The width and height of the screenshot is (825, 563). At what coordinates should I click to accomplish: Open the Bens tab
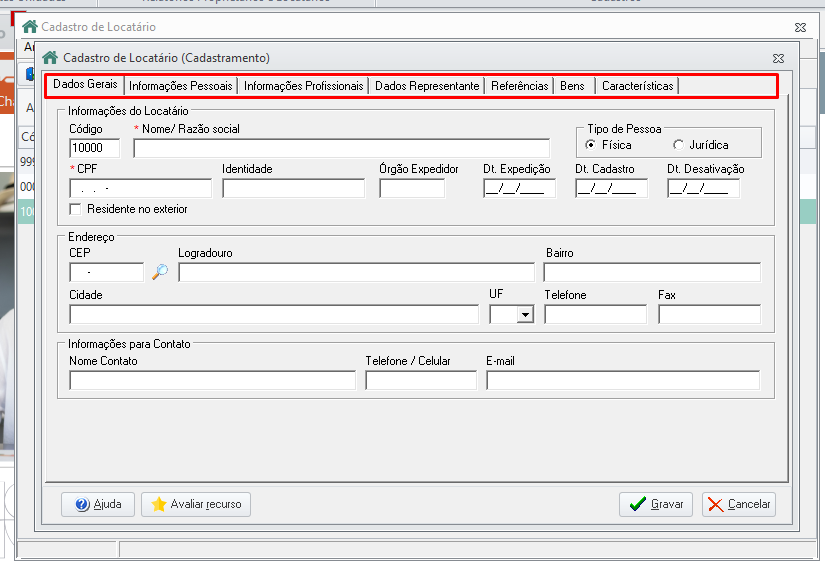click(x=572, y=86)
